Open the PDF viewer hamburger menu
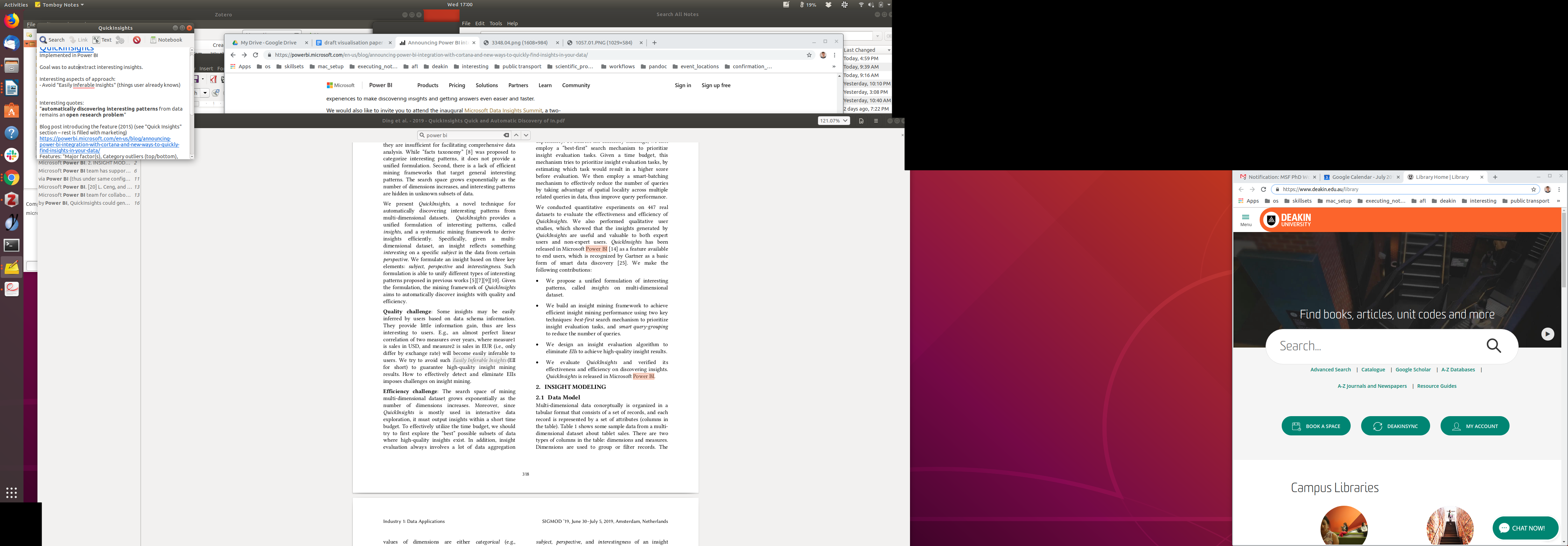Viewport: 1568px width, 546px height. click(x=876, y=120)
